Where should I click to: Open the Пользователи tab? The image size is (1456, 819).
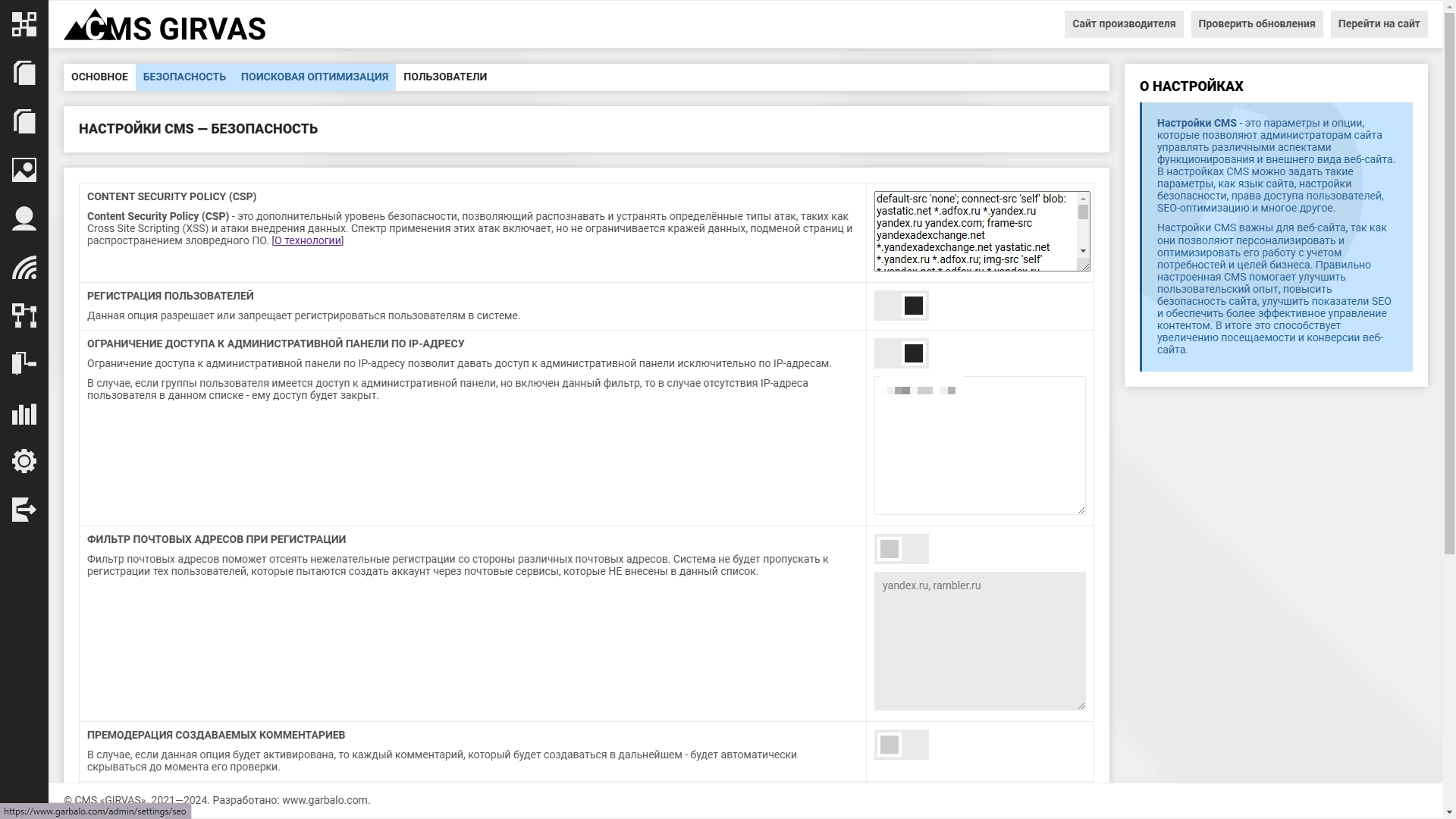point(445,77)
